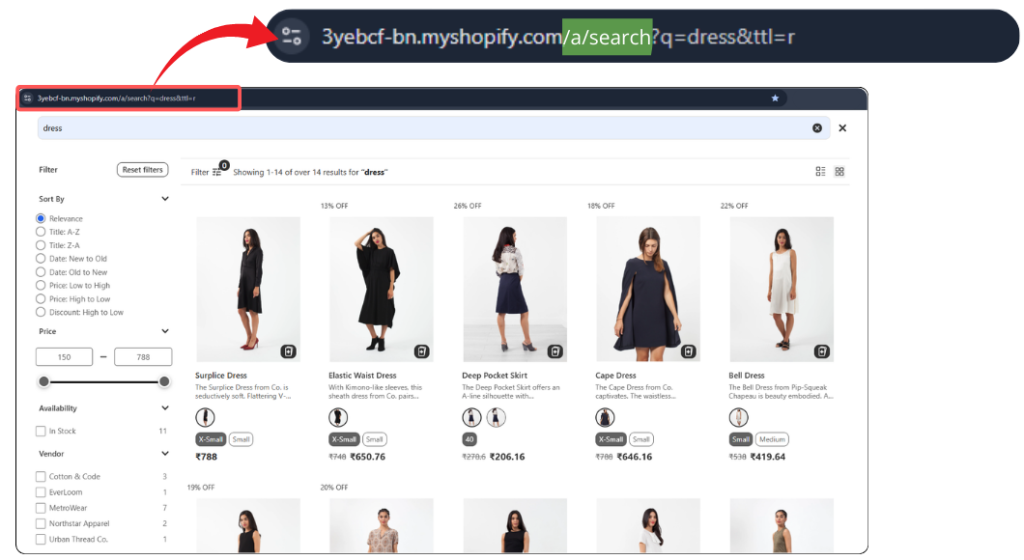Viewport: 1024px width, 560px height.
Task: Check the Urban Thread Co. vendor box
Action: pos(40,539)
